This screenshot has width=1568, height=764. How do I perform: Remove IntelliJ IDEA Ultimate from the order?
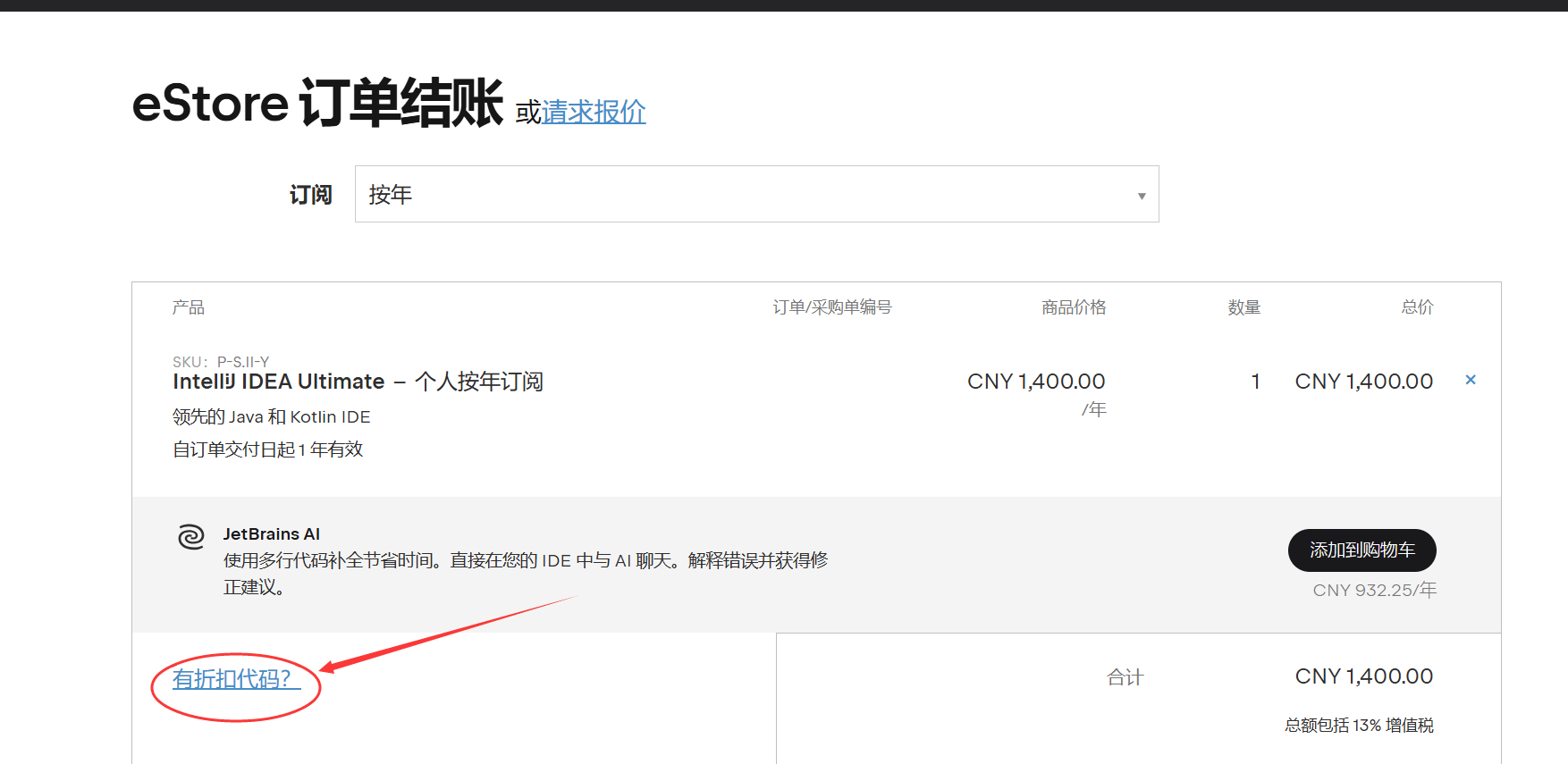1471,380
